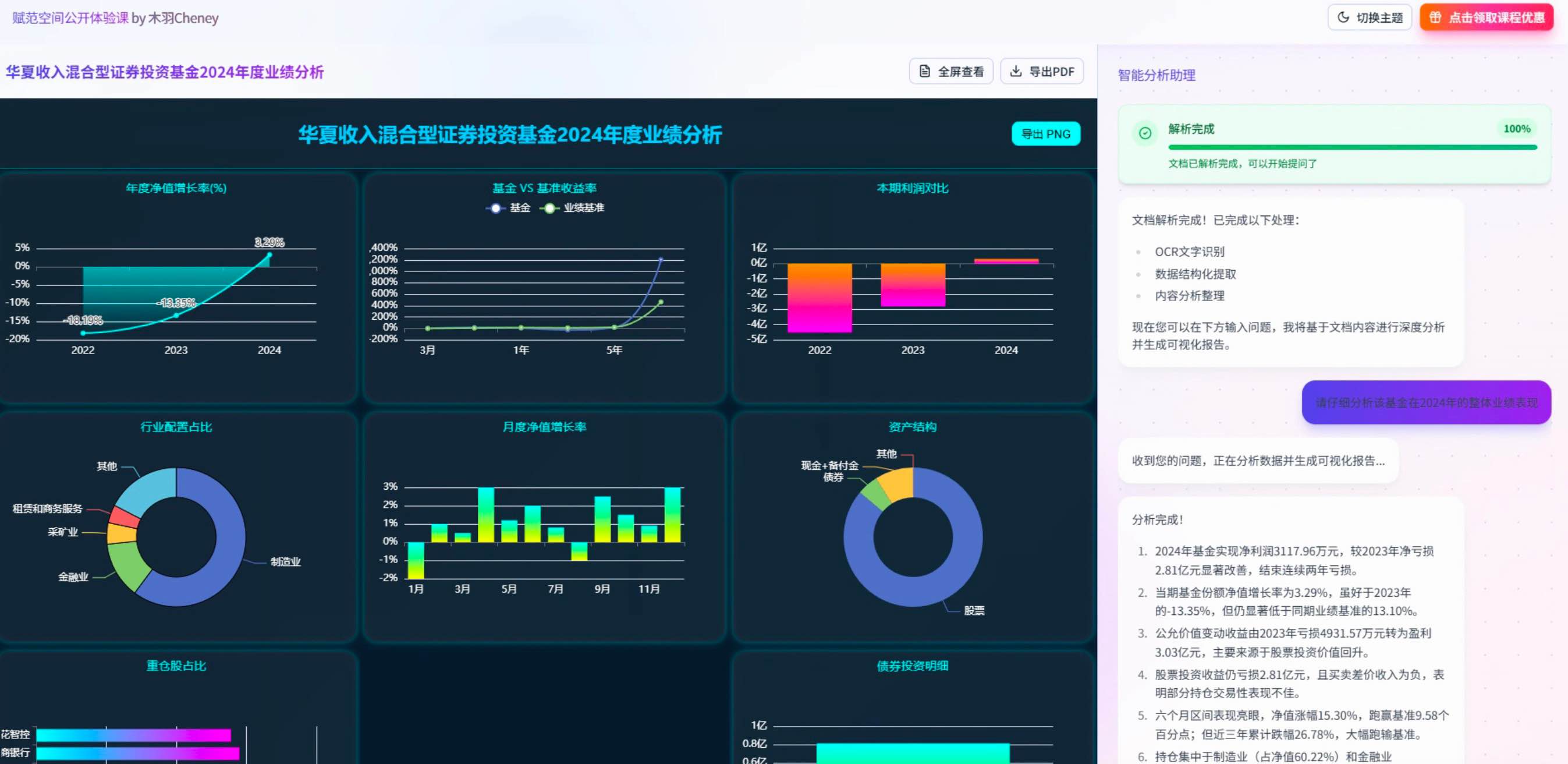Click the gift icon on 领取课程优惠 button
Screen dimensions: 1568x764
pos(1435,17)
